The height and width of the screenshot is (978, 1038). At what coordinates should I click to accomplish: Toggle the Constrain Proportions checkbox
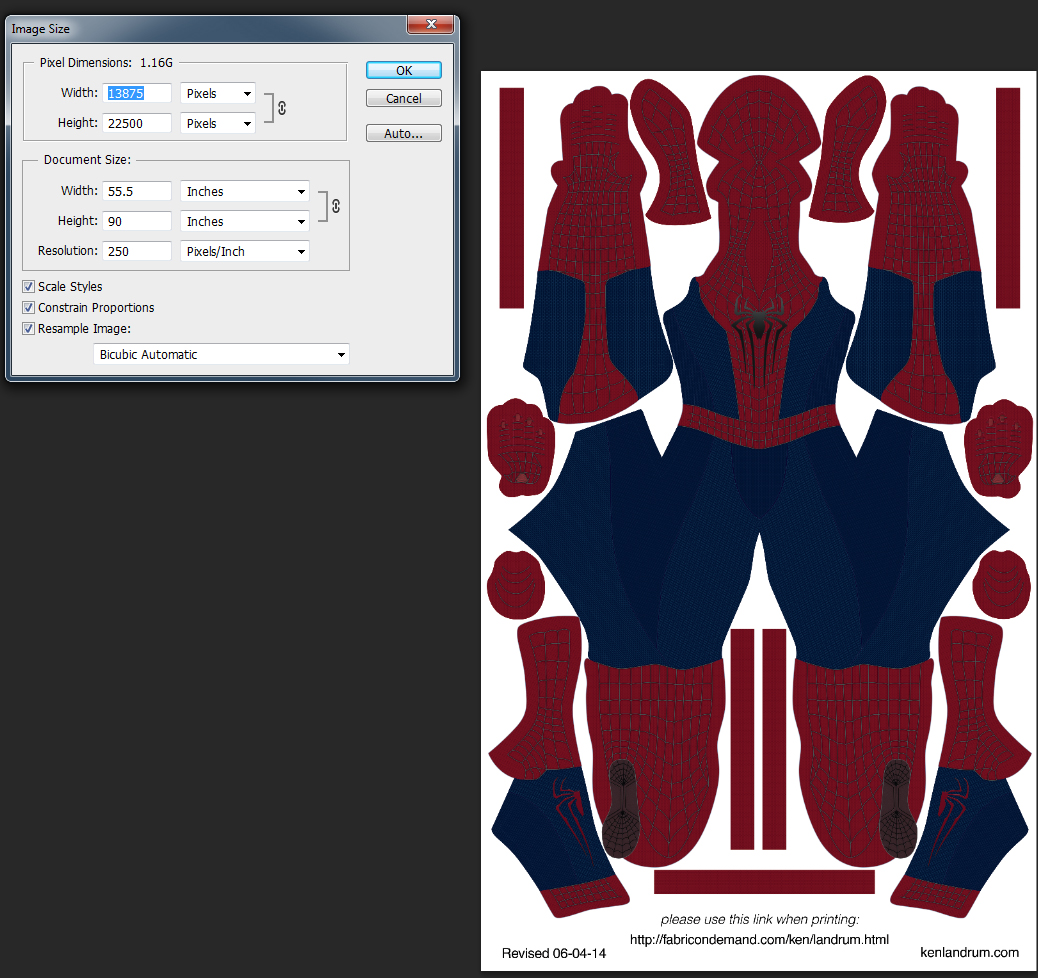[x=28, y=307]
